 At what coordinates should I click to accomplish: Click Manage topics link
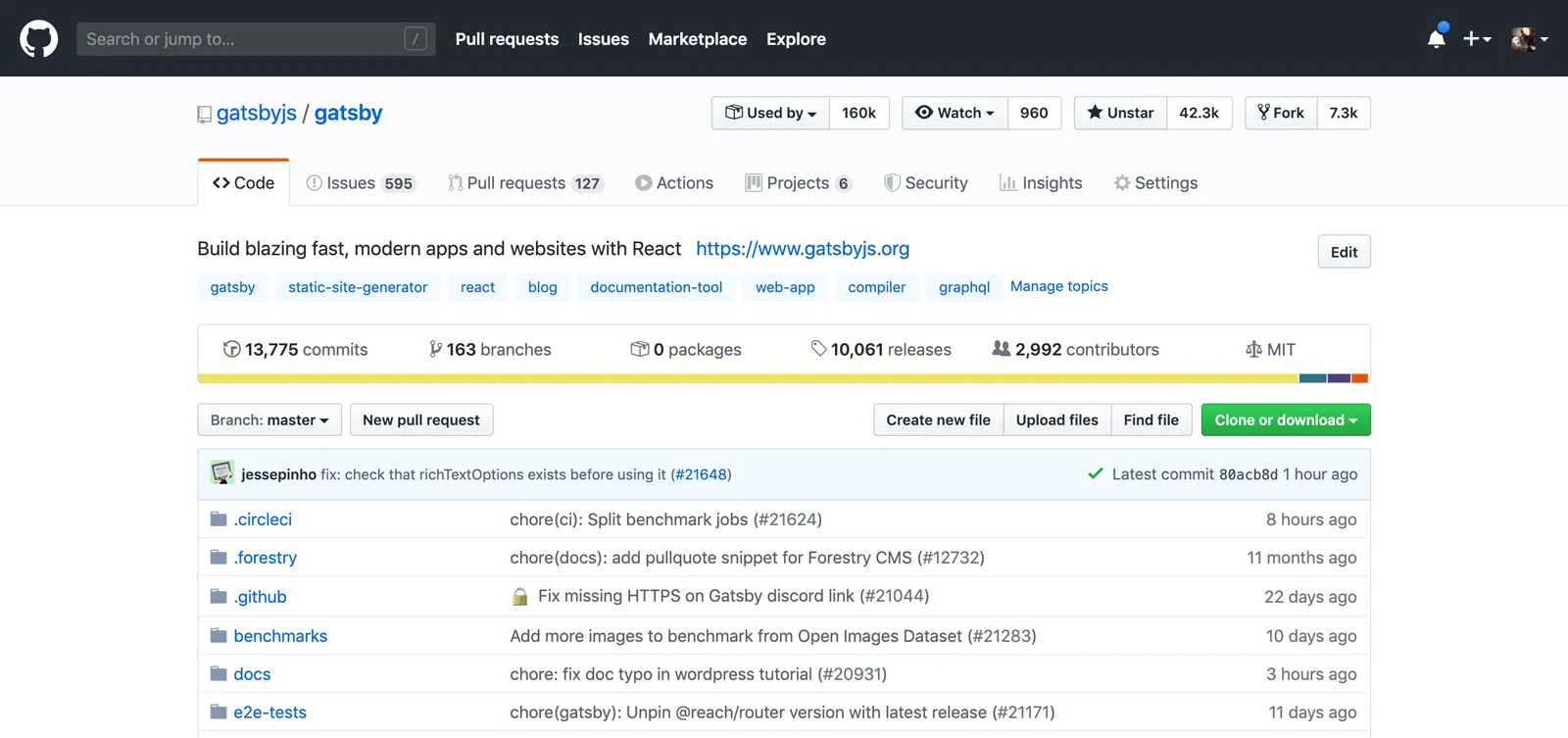pos(1059,286)
